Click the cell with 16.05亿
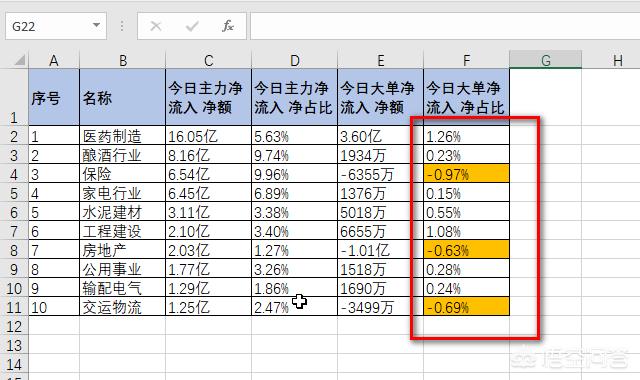 [209, 136]
